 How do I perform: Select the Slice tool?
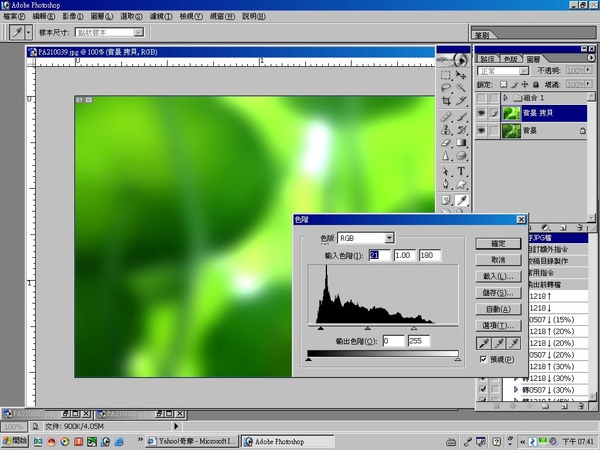461,101
